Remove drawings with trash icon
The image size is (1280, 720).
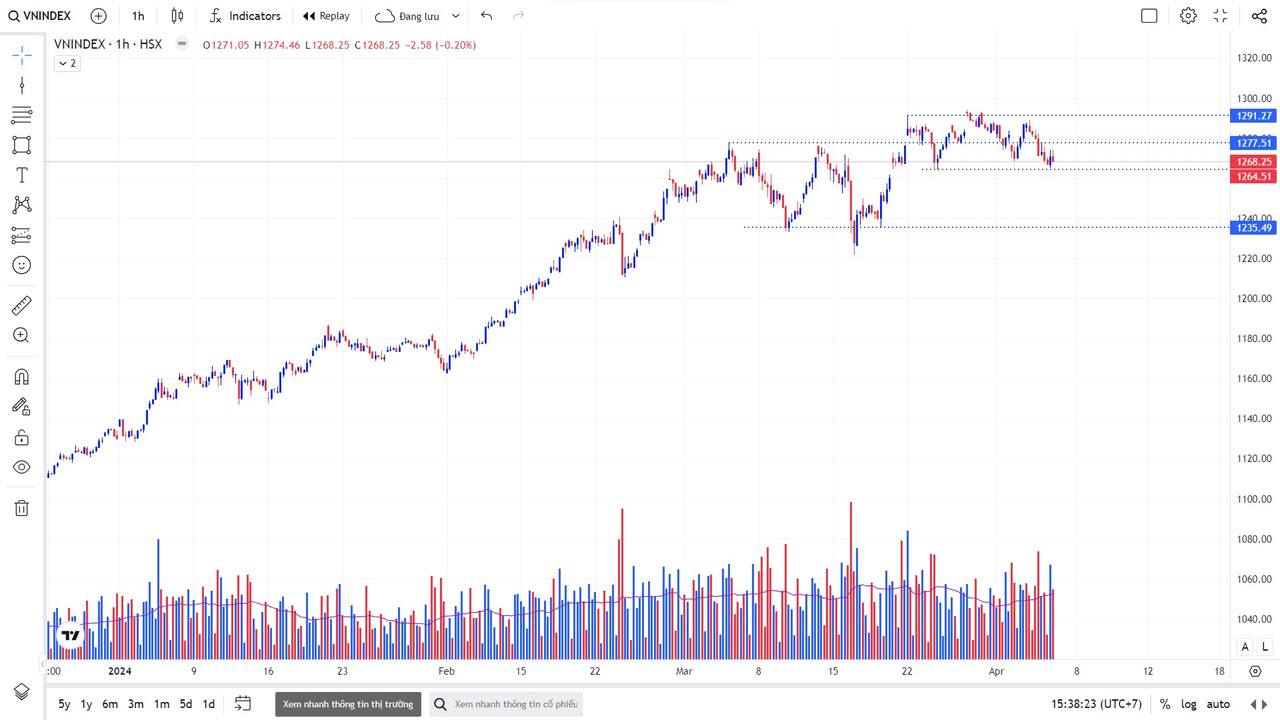coord(22,508)
